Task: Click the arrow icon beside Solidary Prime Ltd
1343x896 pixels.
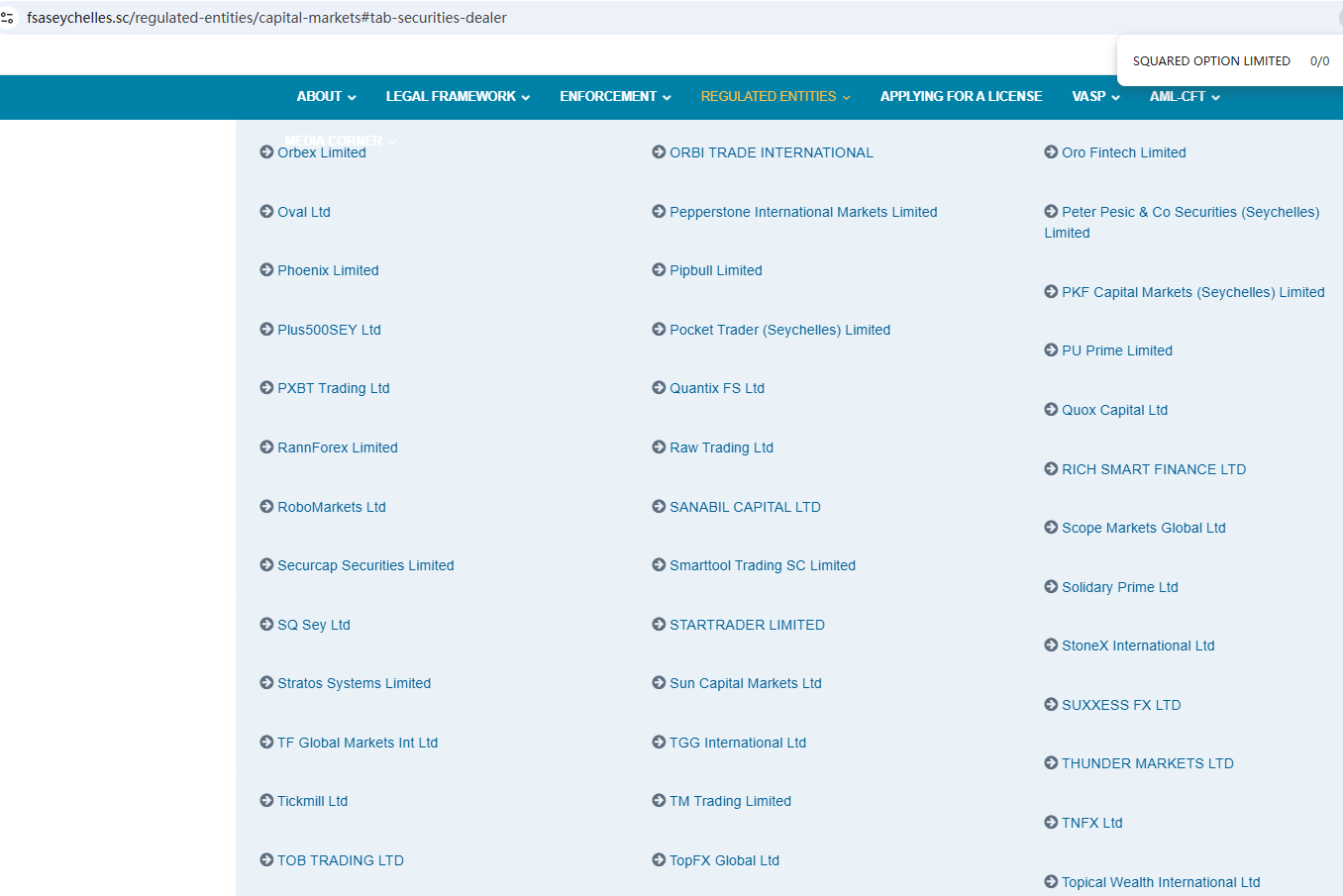Action: [1051, 587]
